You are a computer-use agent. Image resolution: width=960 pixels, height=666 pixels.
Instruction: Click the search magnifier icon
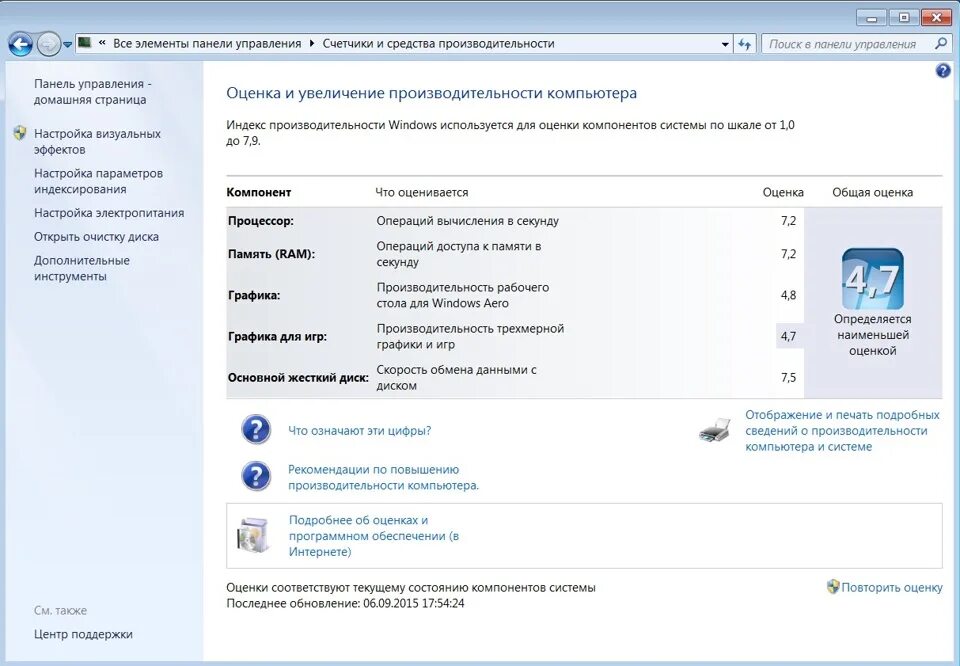click(941, 43)
